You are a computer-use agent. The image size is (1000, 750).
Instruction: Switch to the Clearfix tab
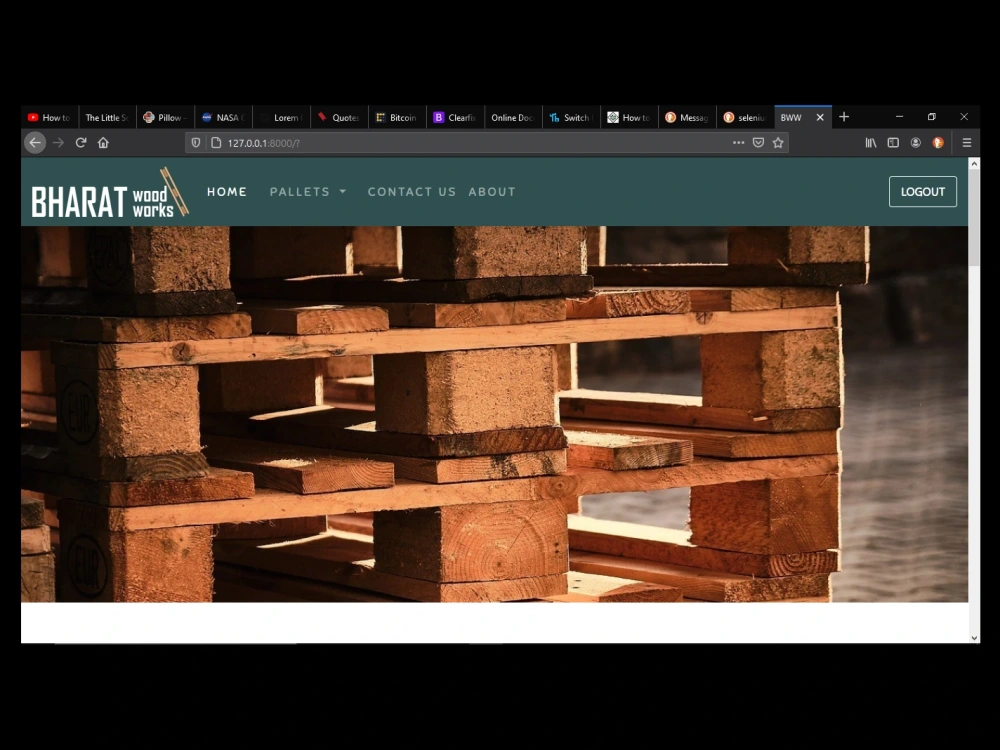(455, 117)
